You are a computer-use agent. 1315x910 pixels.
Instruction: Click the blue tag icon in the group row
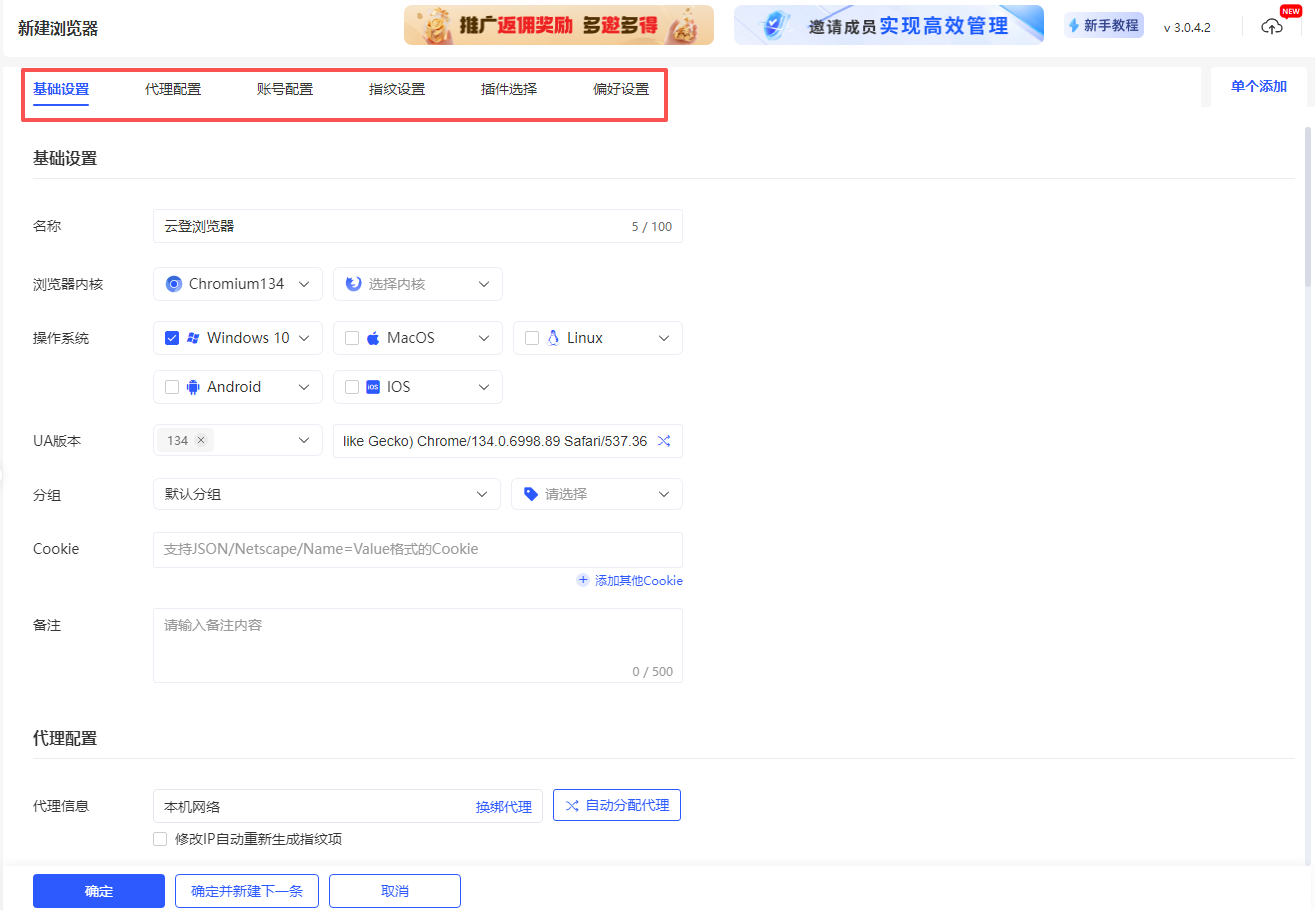[530, 493]
